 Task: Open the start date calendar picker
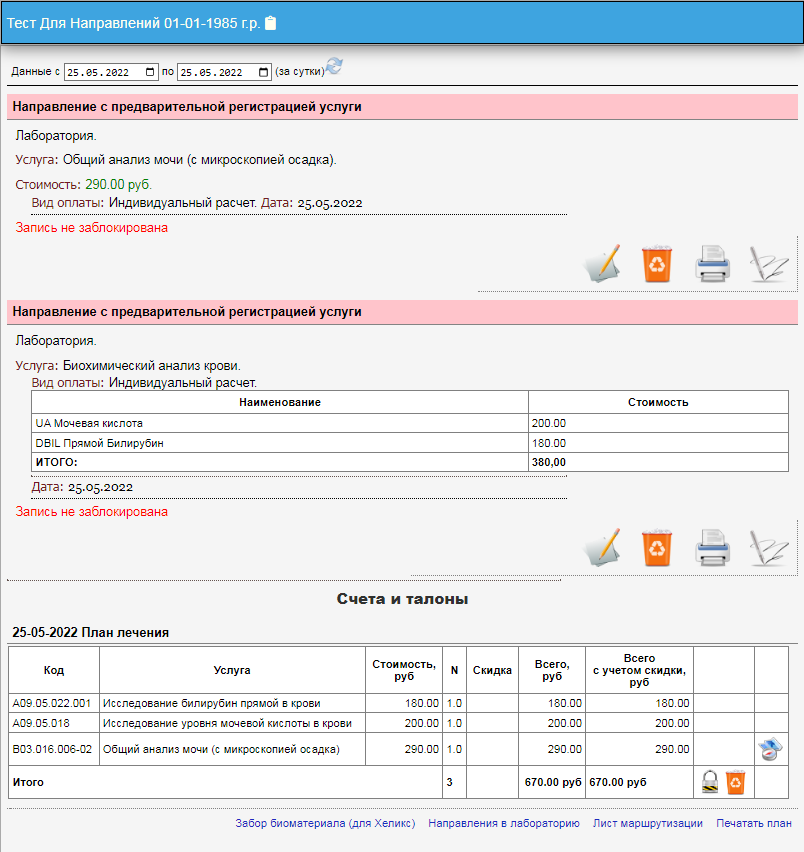(151, 72)
